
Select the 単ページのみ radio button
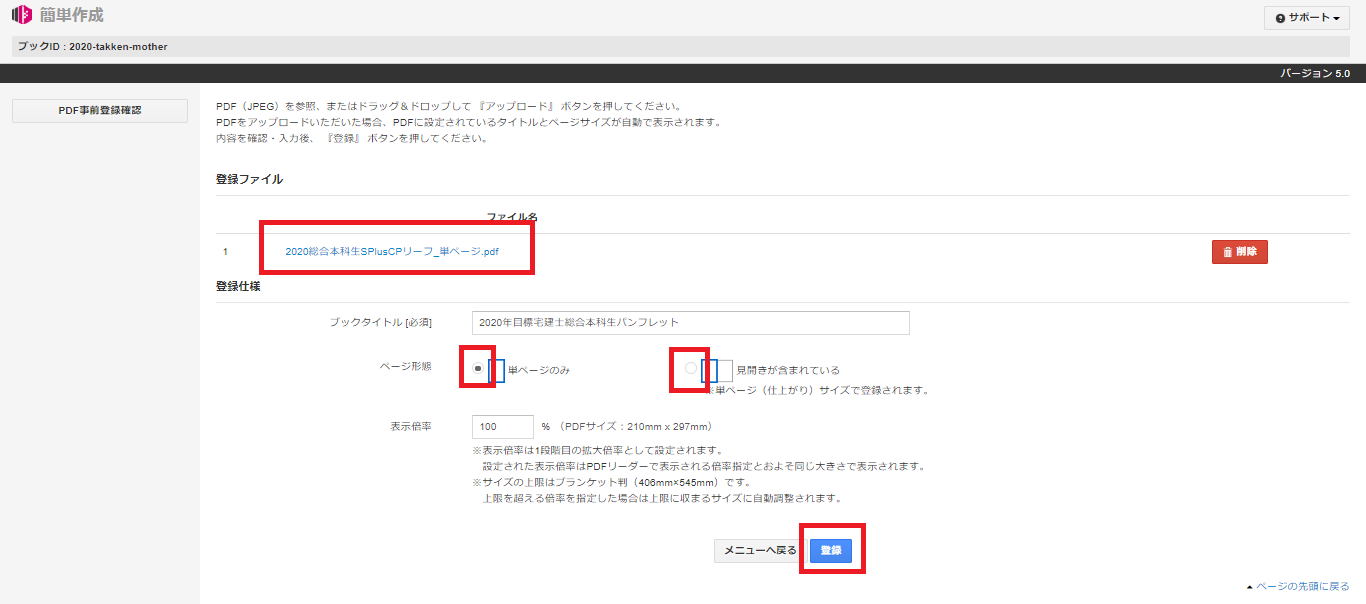[478, 369]
